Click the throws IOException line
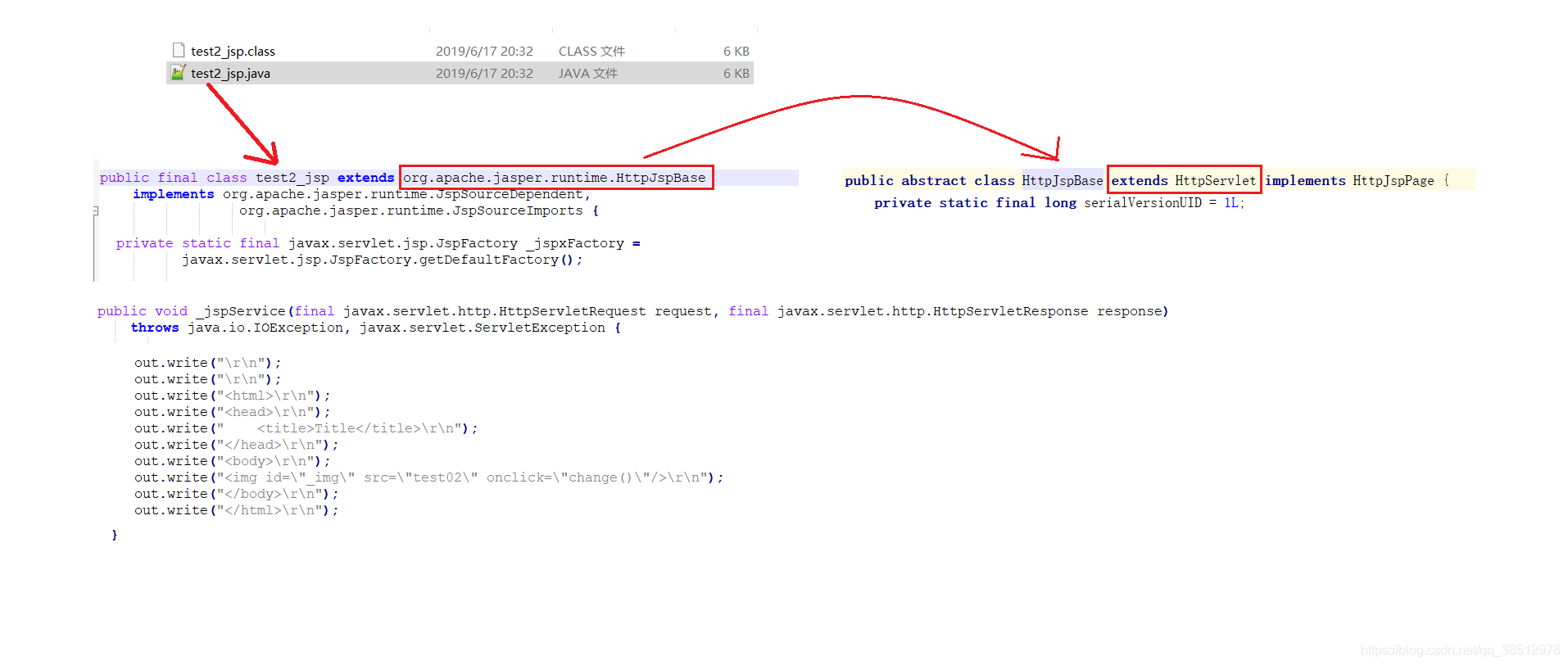This screenshot has height=665, width=1568. coord(376,328)
